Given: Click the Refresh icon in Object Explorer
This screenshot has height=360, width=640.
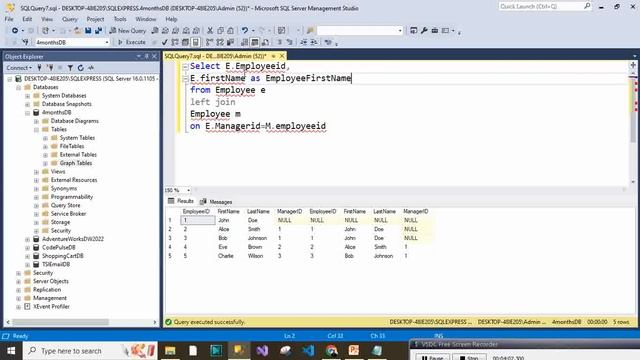Looking at the screenshot, I should [80, 68].
